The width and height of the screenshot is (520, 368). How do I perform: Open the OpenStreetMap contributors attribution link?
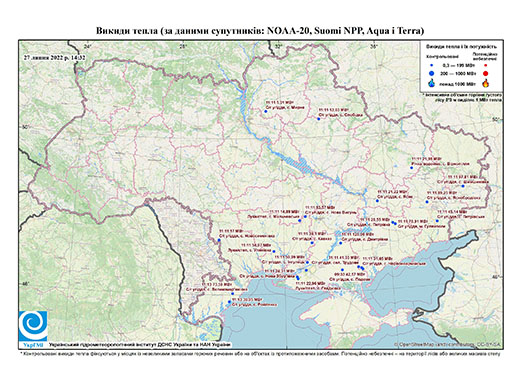coord(447,345)
